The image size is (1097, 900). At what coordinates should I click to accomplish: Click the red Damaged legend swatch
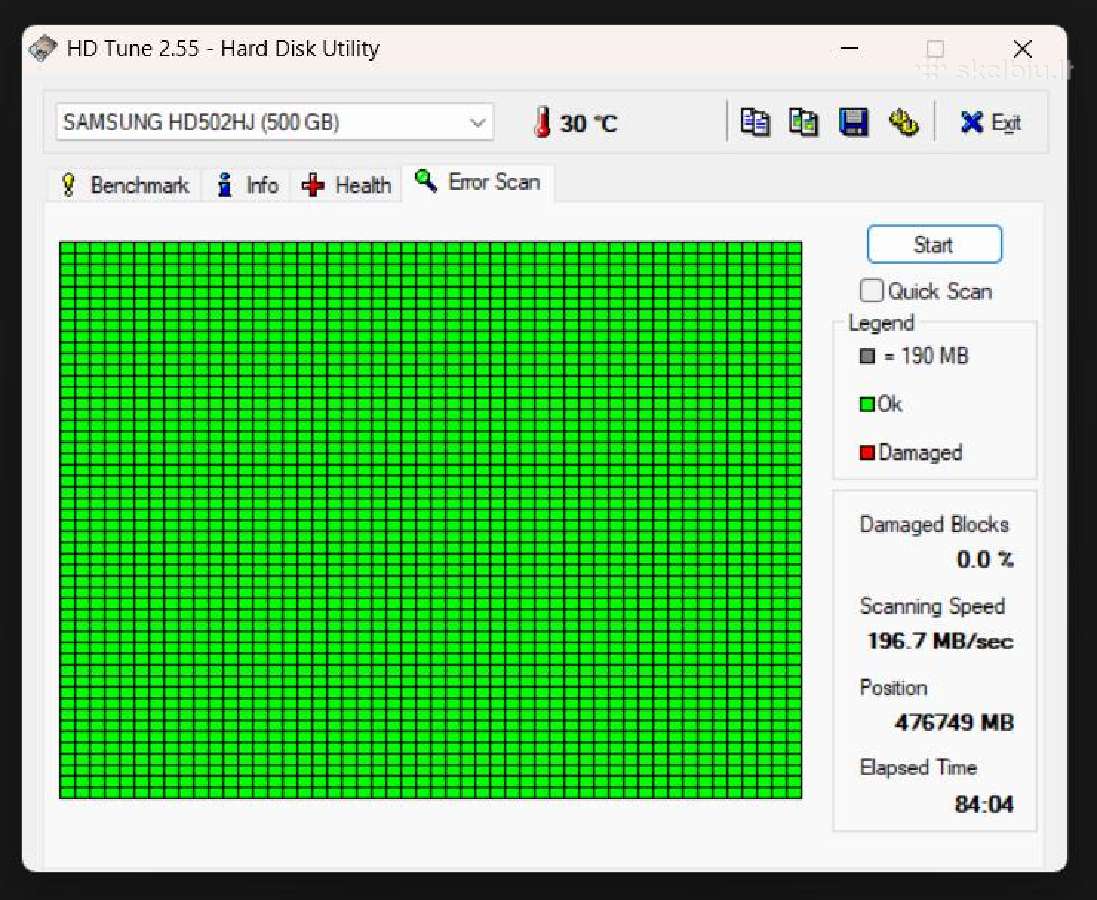pyautogui.click(x=868, y=453)
